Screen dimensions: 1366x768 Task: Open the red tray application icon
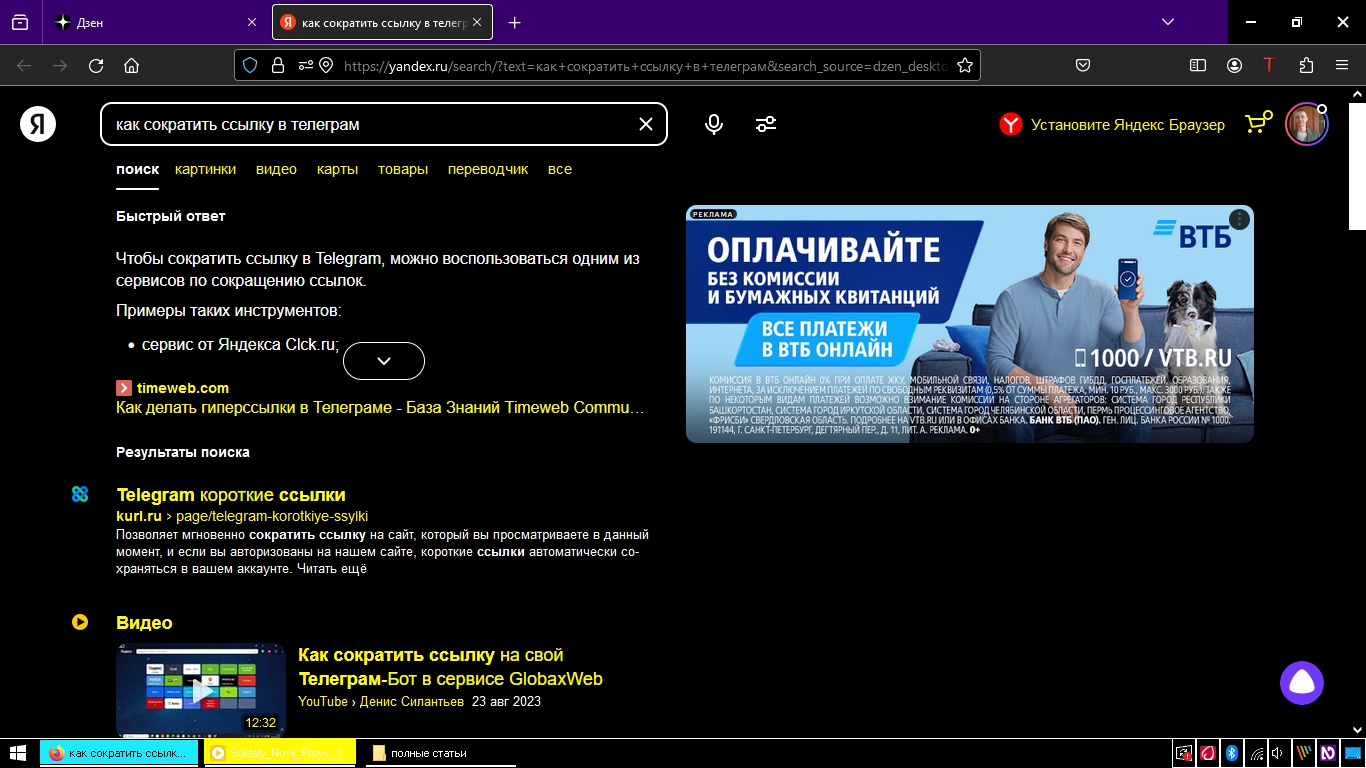(1208, 753)
